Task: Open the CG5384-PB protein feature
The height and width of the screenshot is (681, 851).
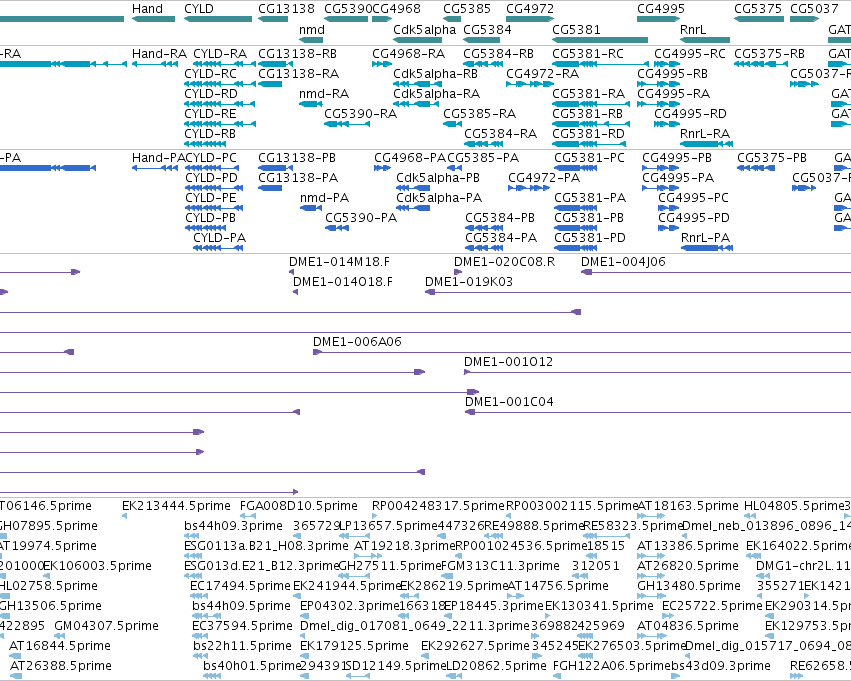Action: [484, 228]
